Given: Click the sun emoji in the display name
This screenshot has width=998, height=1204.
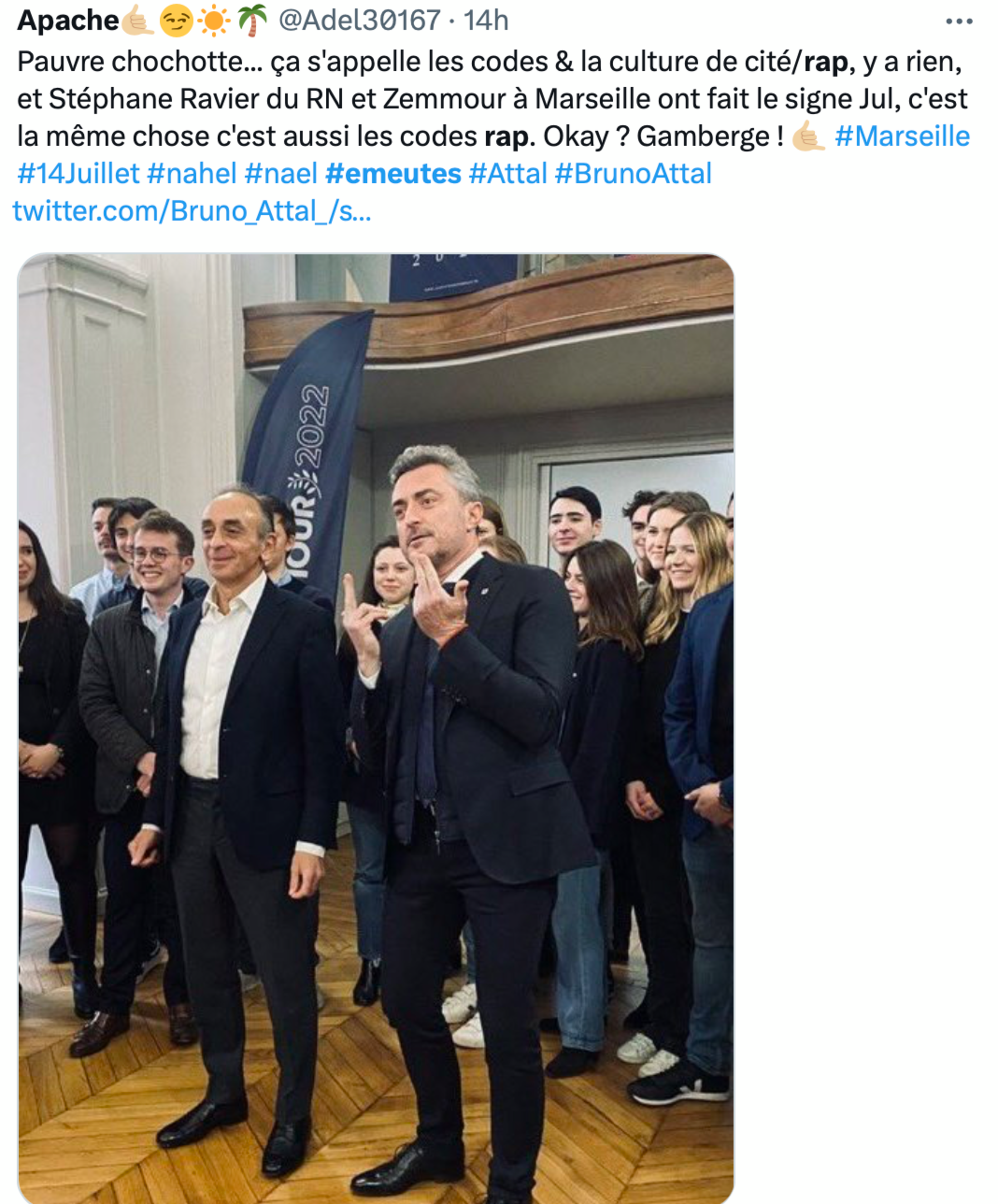Looking at the screenshot, I should point(213,21).
